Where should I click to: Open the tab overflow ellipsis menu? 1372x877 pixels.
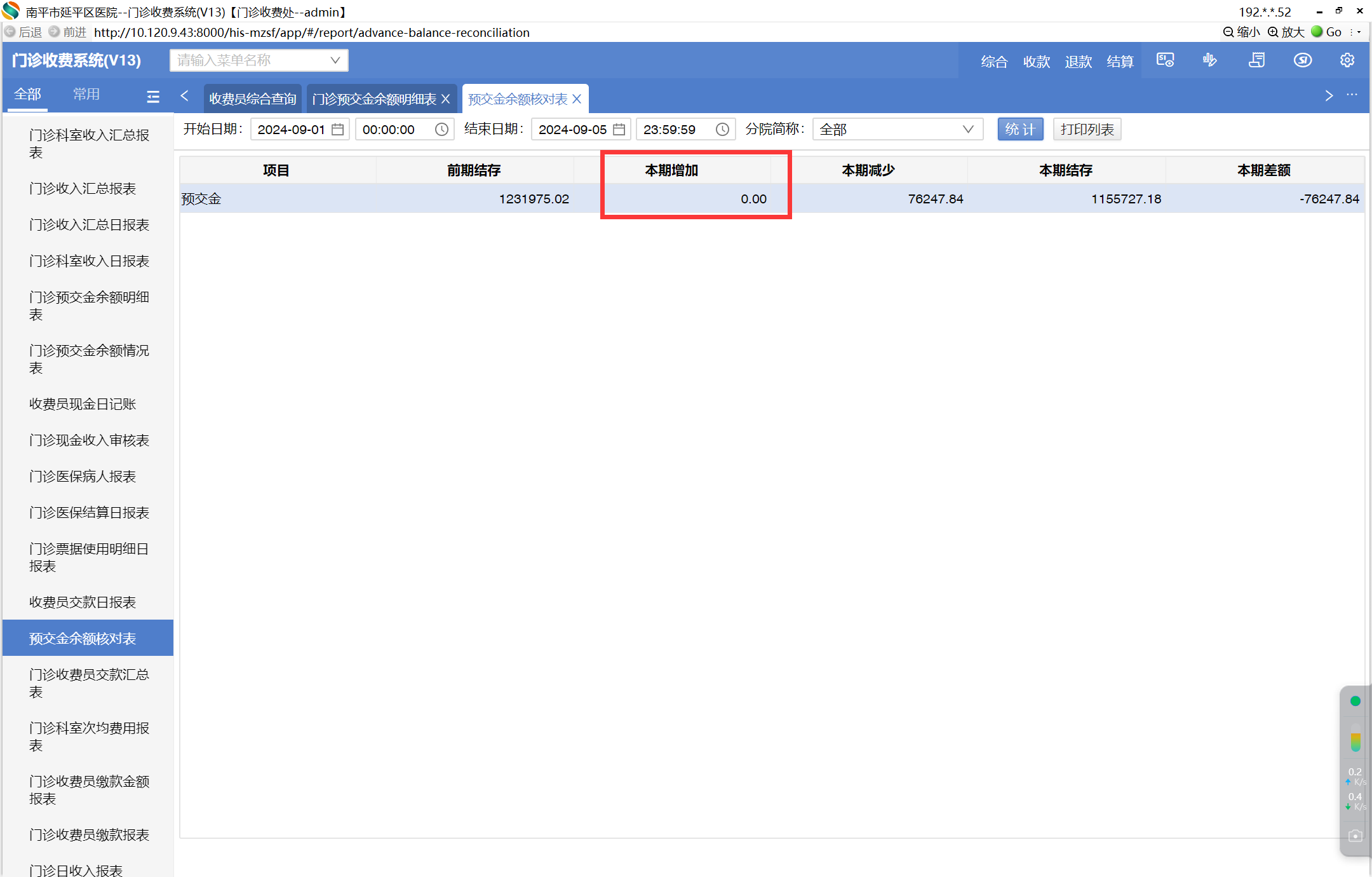1352,95
